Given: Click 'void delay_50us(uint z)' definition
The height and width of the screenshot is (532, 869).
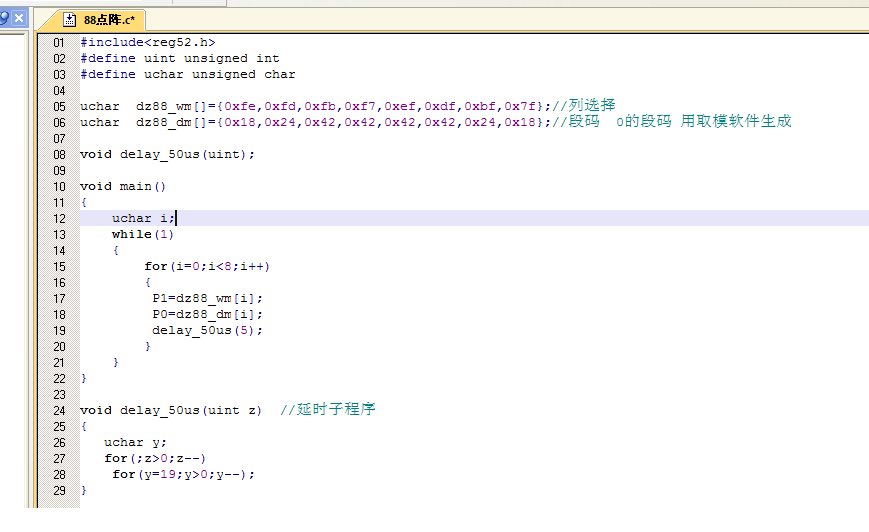Looking at the screenshot, I should (x=171, y=411).
